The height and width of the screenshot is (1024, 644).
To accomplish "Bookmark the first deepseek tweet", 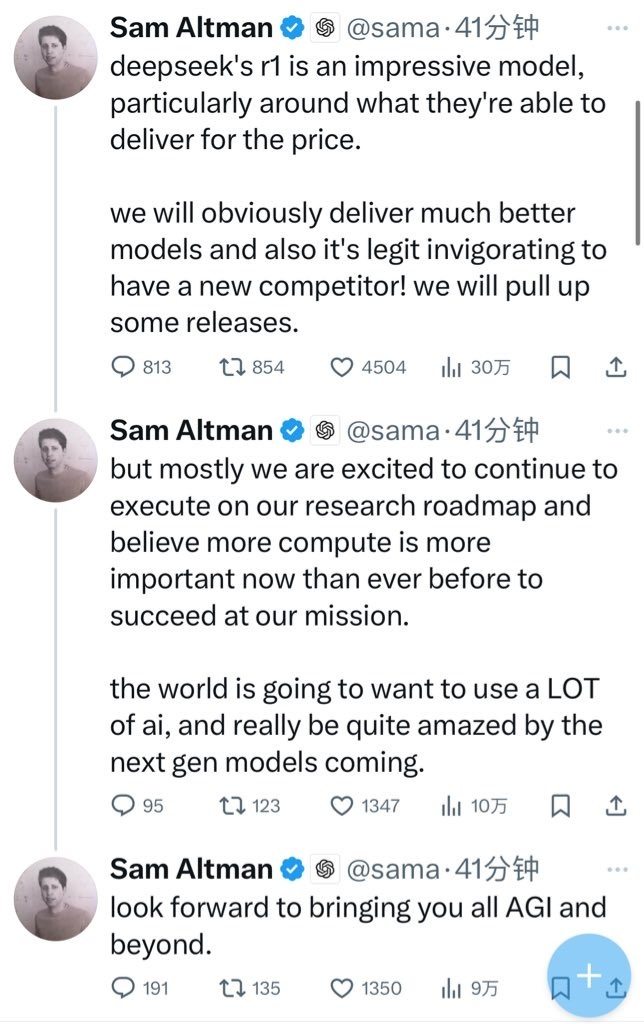I will click(560, 368).
